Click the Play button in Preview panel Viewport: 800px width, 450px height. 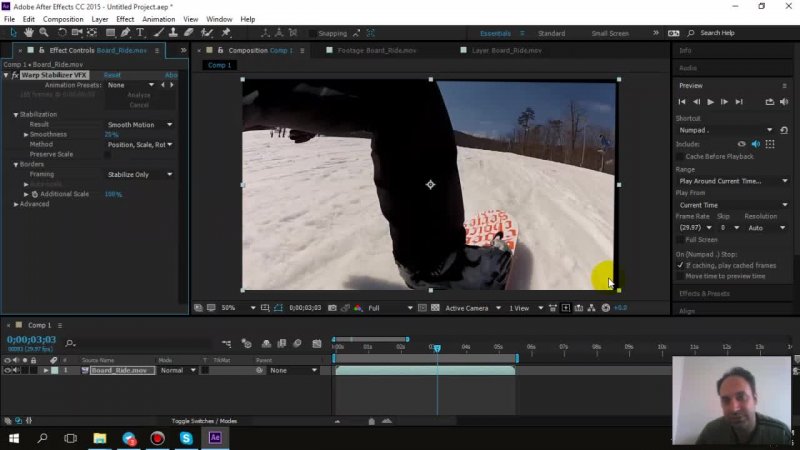pyautogui.click(x=710, y=102)
